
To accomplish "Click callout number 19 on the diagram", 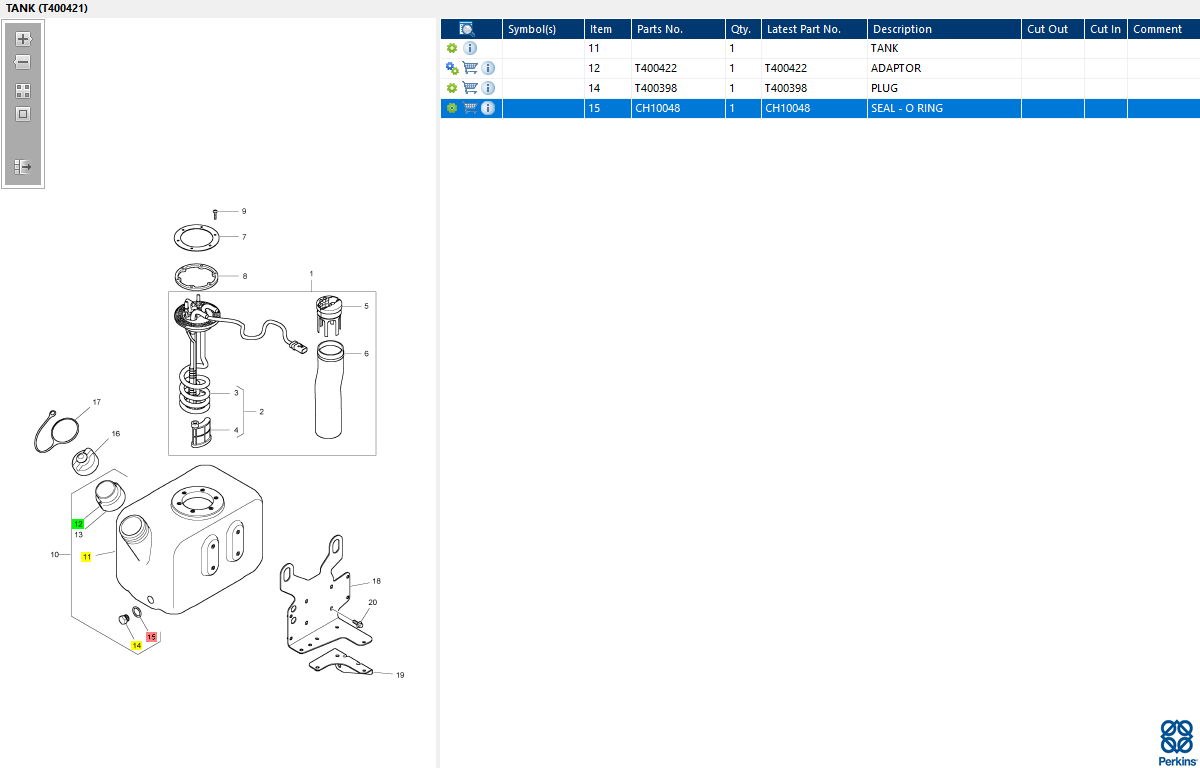I will point(400,675).
